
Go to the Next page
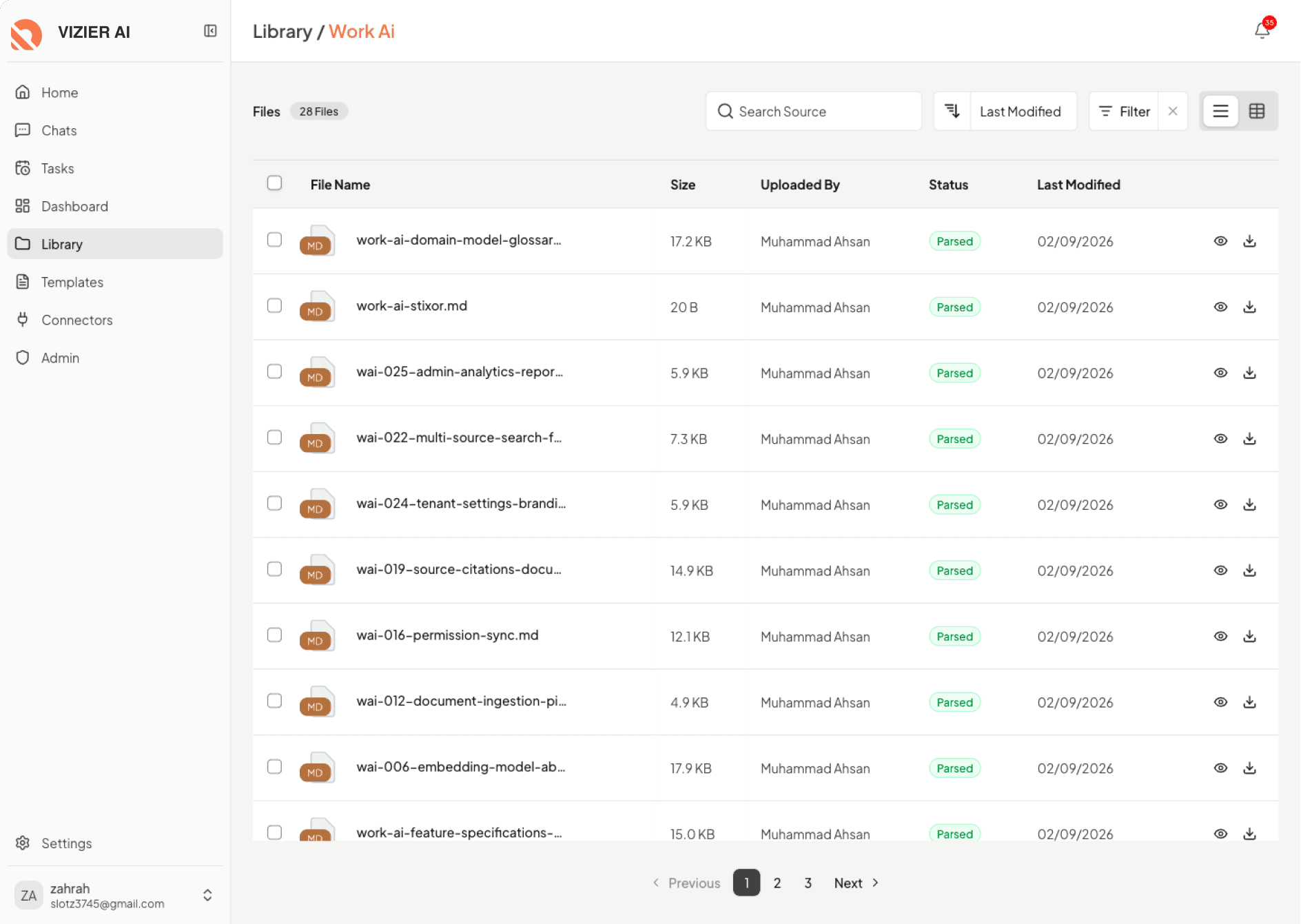tap(856, 883)
